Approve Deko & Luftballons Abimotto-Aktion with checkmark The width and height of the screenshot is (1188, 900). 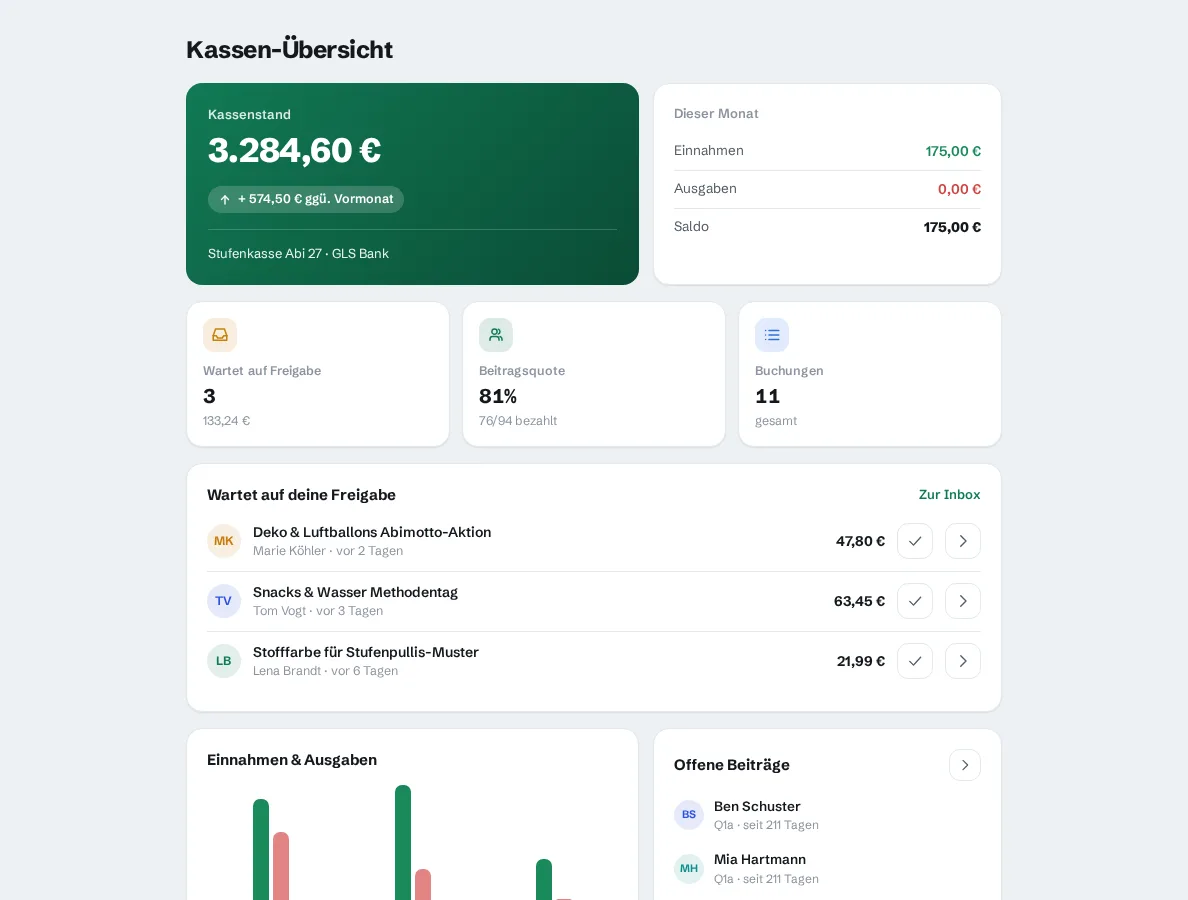coord(914,541)
